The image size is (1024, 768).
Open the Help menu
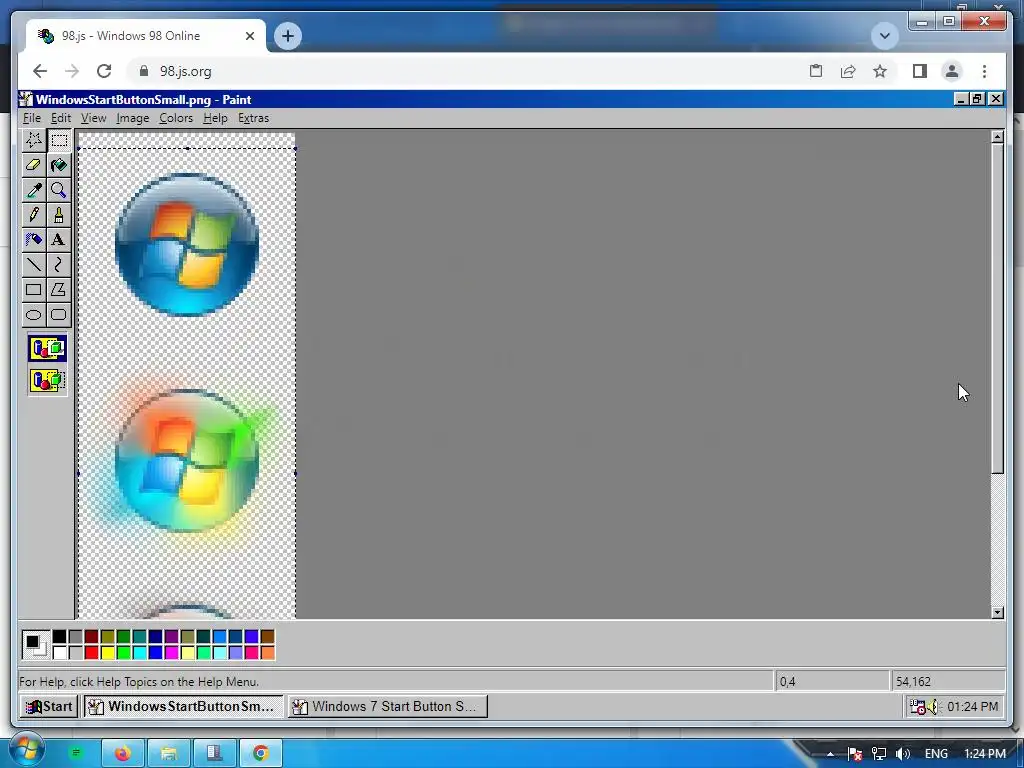click(215, 118)
